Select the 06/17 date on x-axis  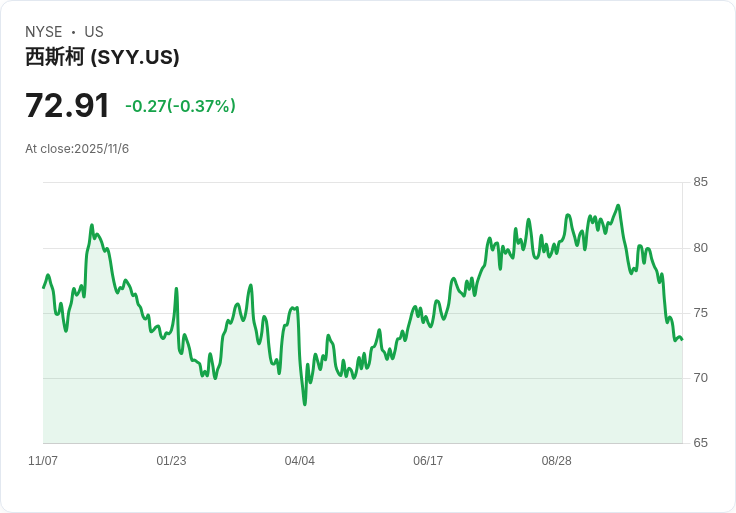coord(428,460)
